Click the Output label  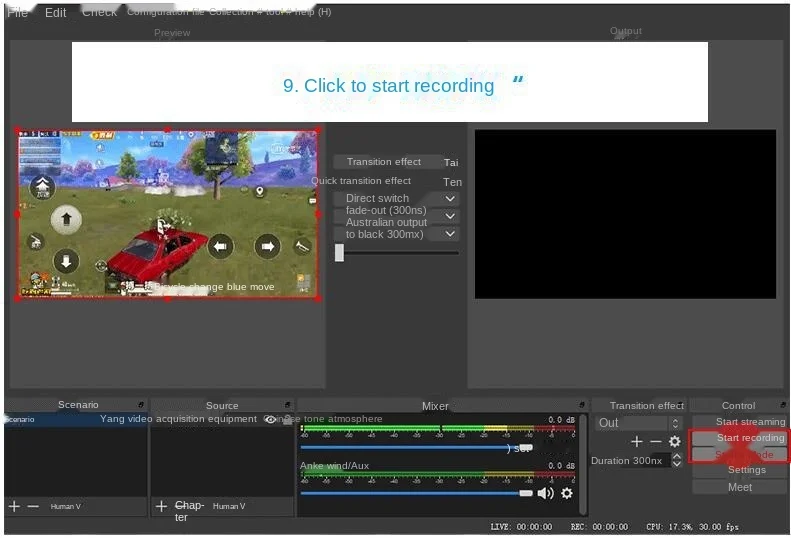pos(626,31)
